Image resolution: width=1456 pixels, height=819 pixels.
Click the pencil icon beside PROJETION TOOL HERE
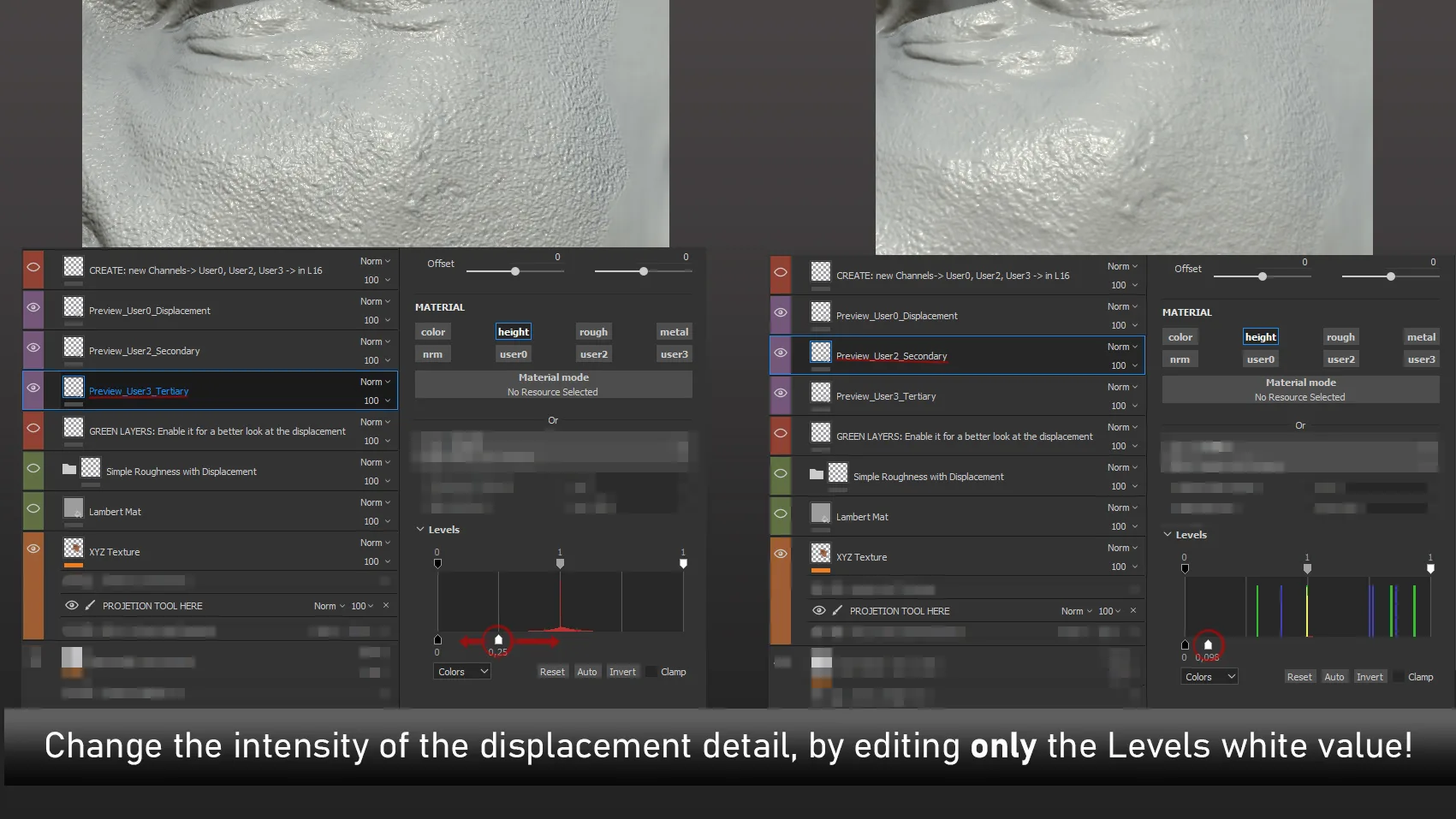pos(89,605)
